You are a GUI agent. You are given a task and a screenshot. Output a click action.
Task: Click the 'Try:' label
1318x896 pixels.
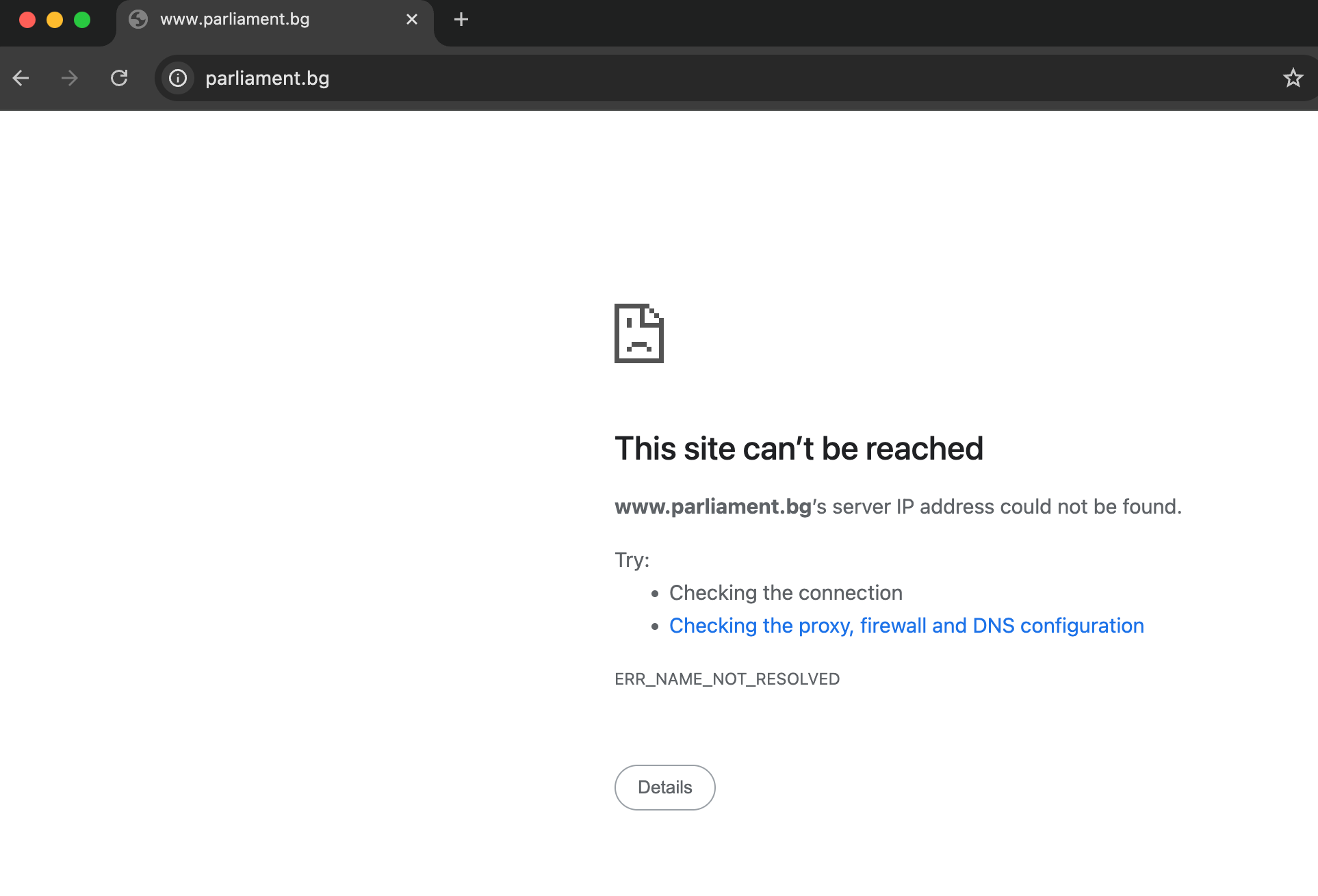[632, 560]
